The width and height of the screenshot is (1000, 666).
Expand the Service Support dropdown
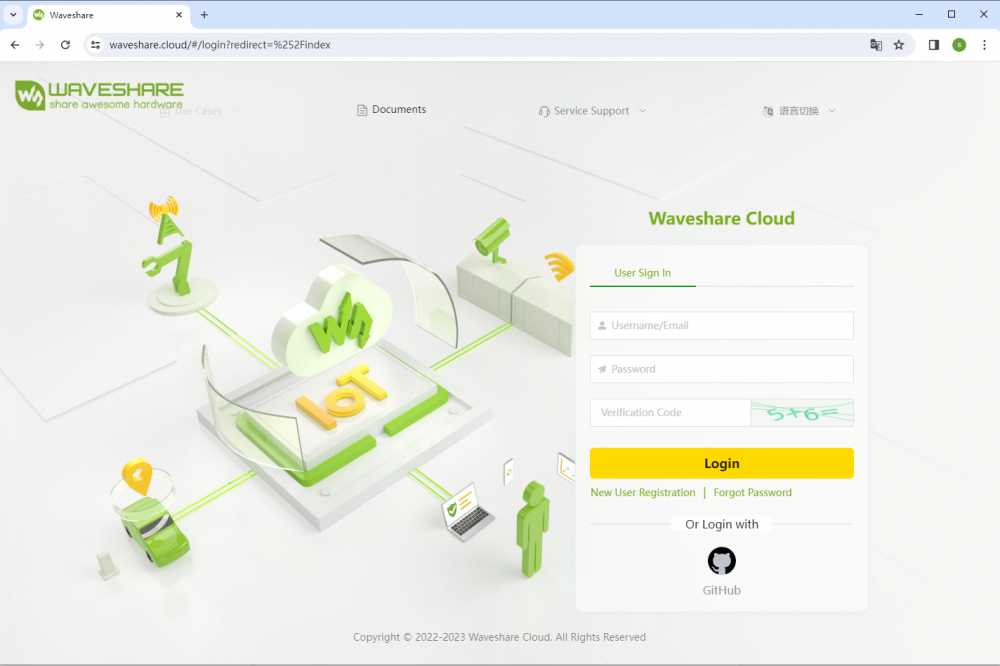point(592,111)
